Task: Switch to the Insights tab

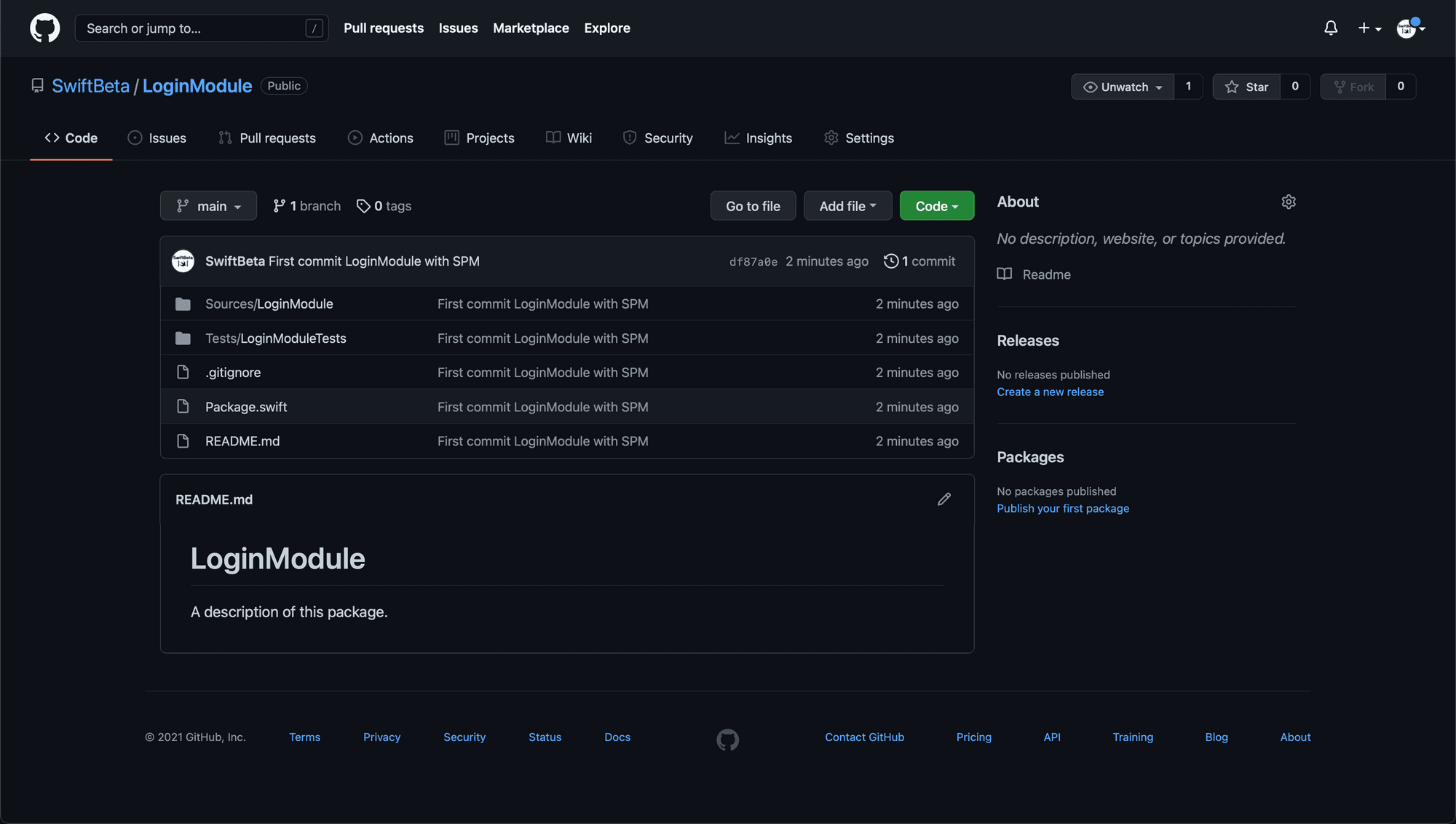Action: (758, 138)
